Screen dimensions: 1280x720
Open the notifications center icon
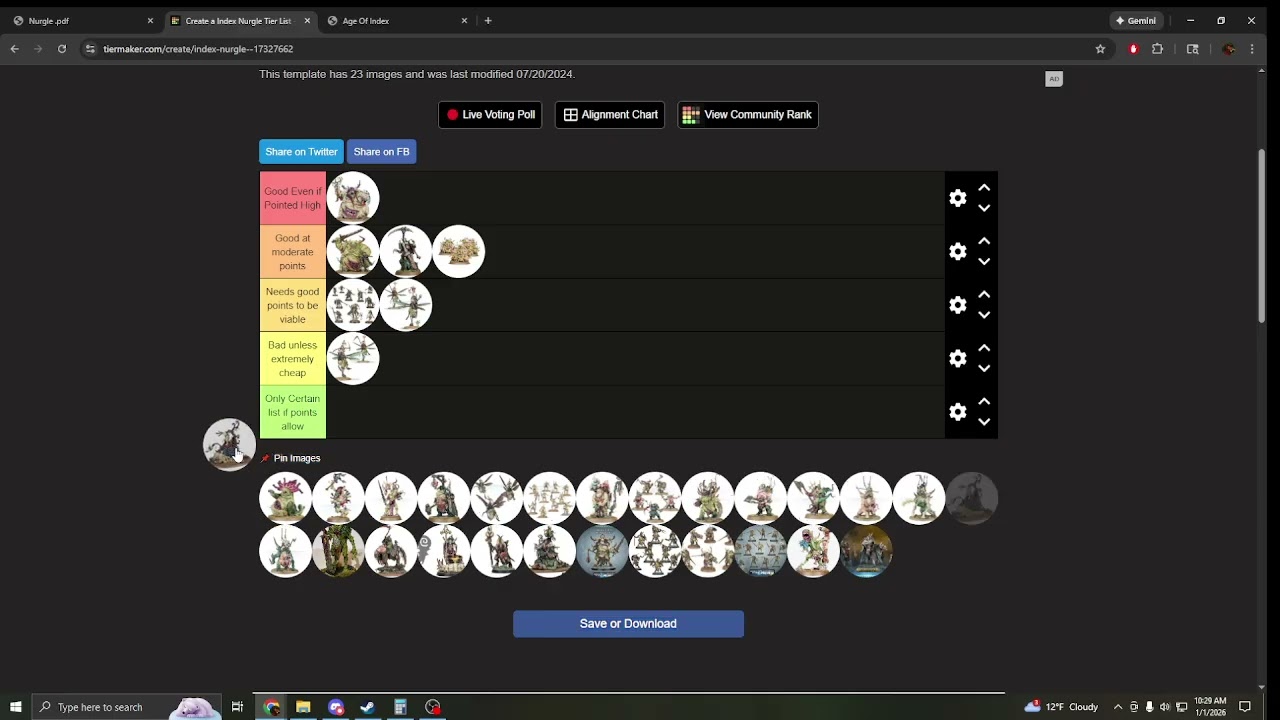click(x=1245, y=707)
